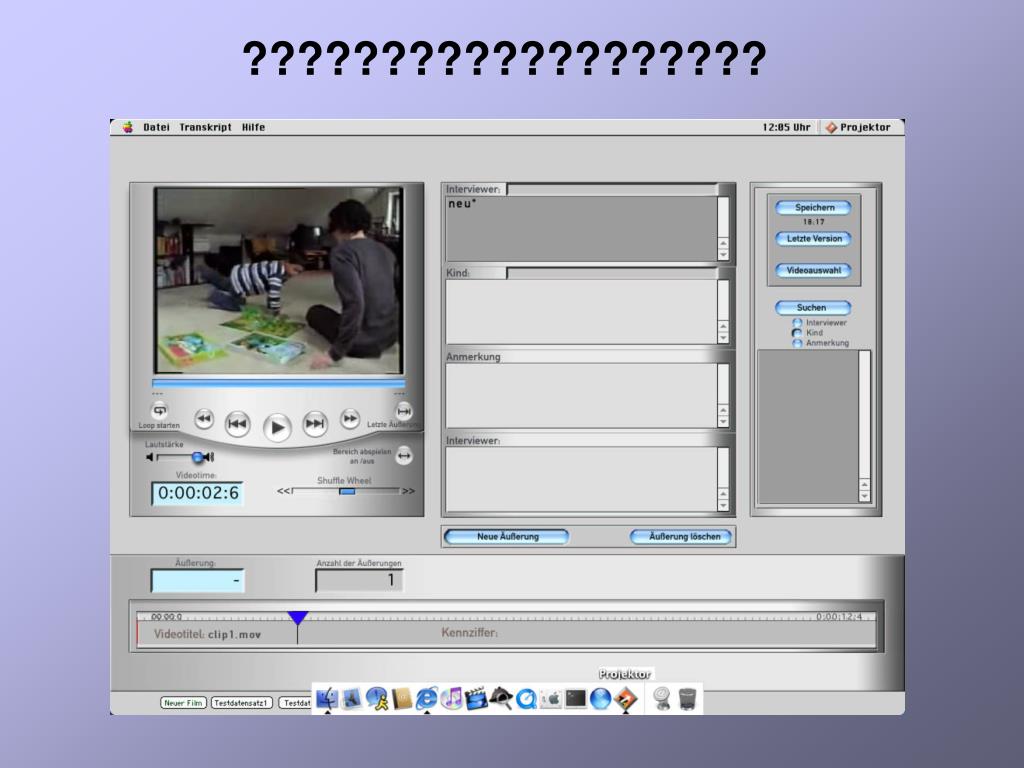Open the Datei menu
This screenshot has height=768, width=1024.
(156, 127)
